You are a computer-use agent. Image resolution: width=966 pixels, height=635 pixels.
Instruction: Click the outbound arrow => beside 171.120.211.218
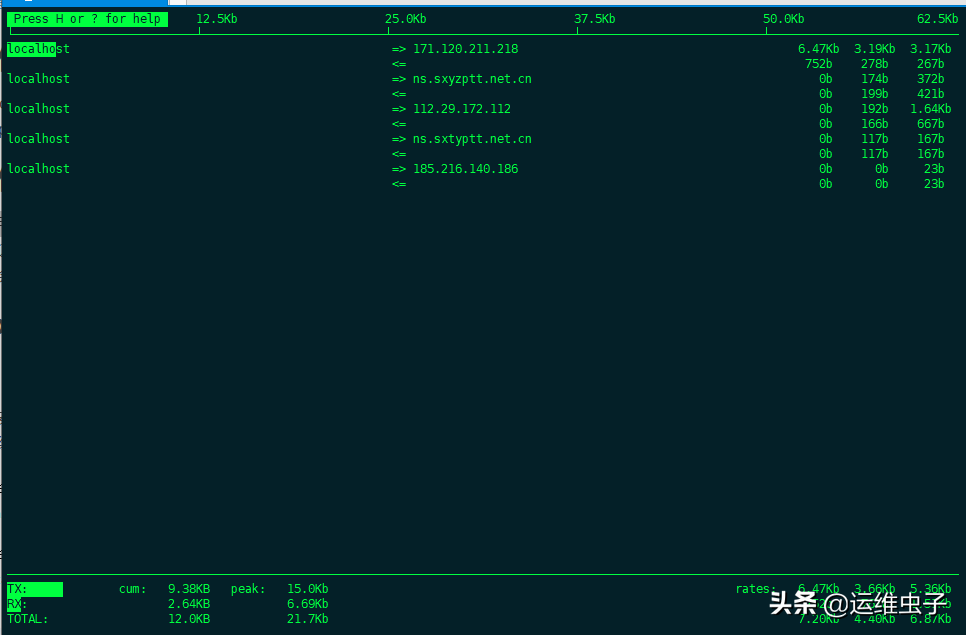click(398, 48)
